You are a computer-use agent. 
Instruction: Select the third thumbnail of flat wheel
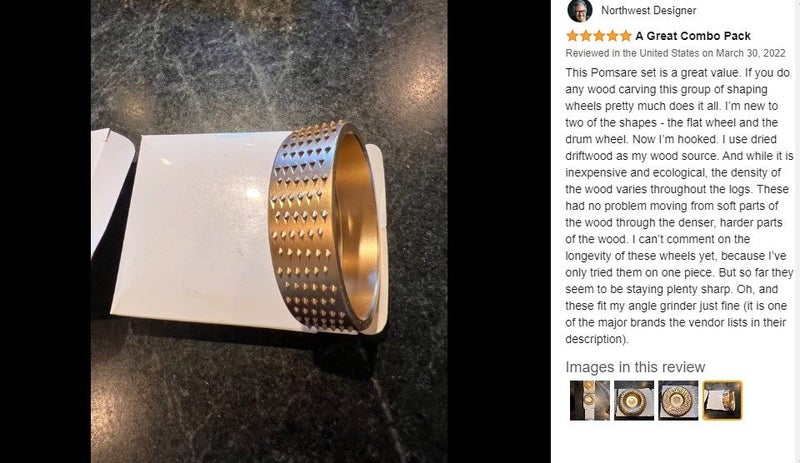[678, 400]
